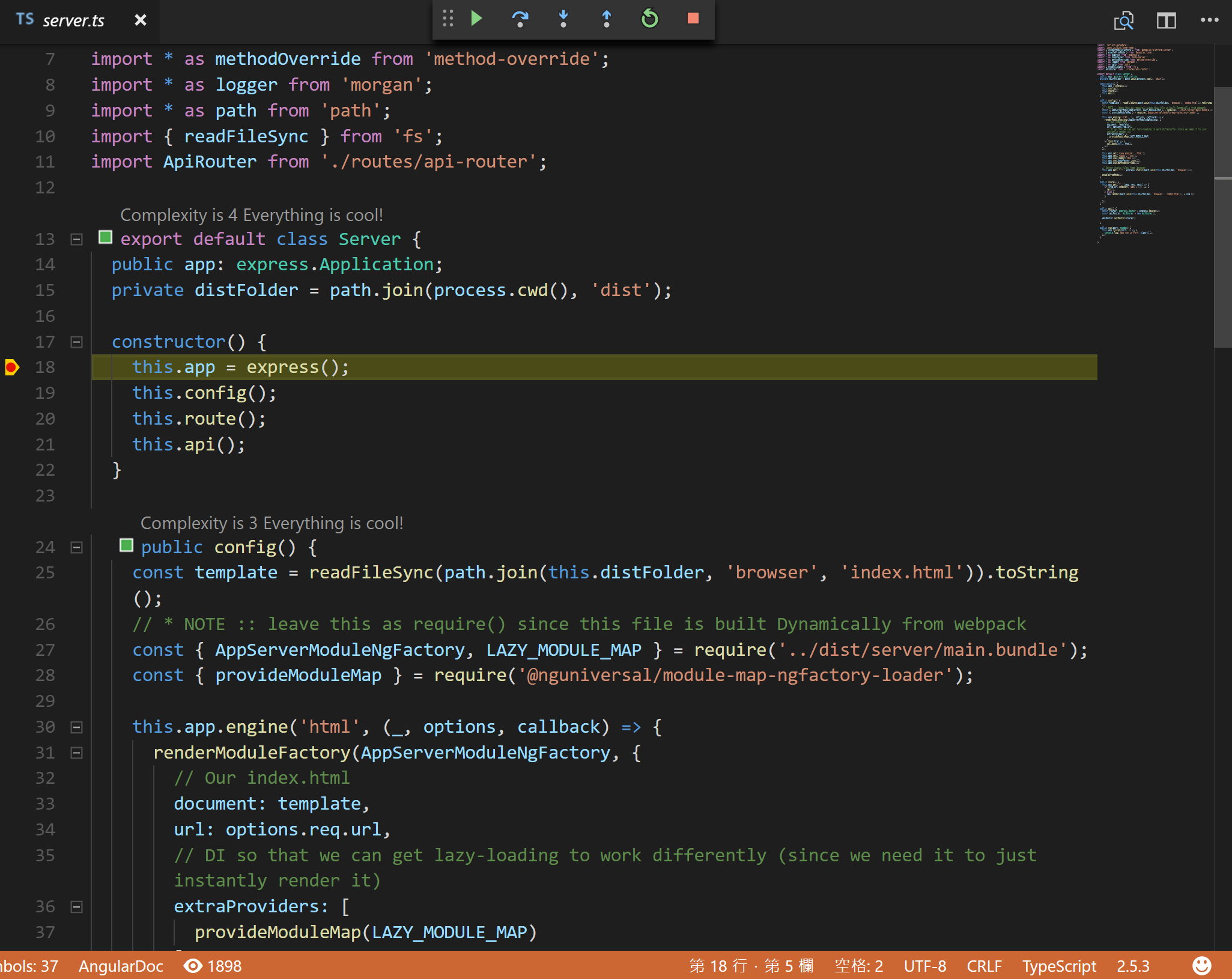
Task: Click the line 18 column indicator
Action: [751, 966]
